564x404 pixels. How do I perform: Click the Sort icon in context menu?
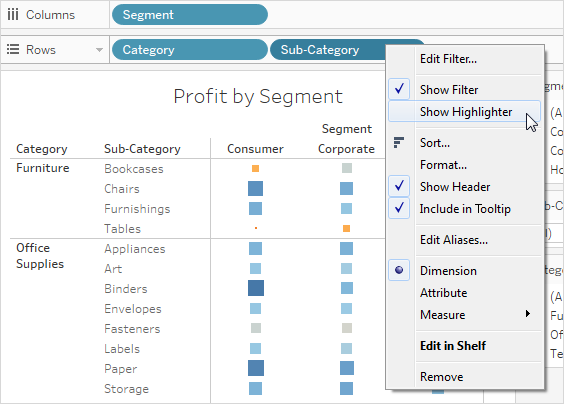(x=399, y=142)
